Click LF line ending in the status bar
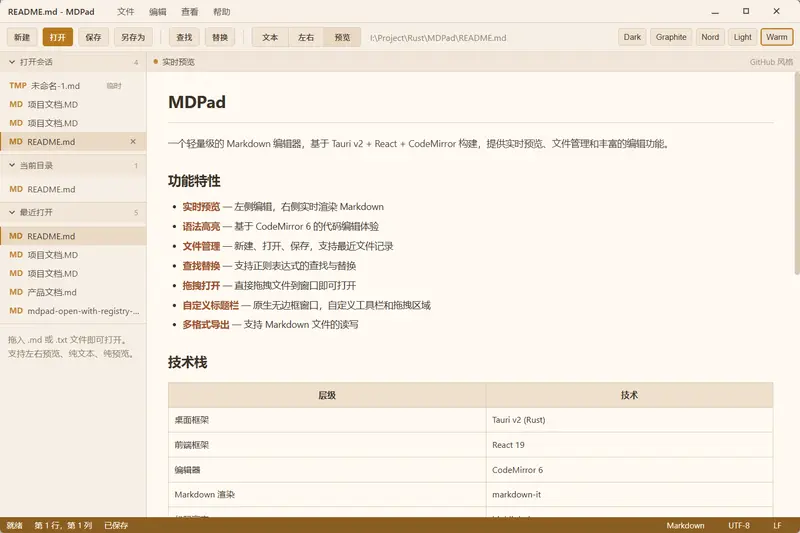The height and width of the screenshot is (533, 800). tap(777, 525)
